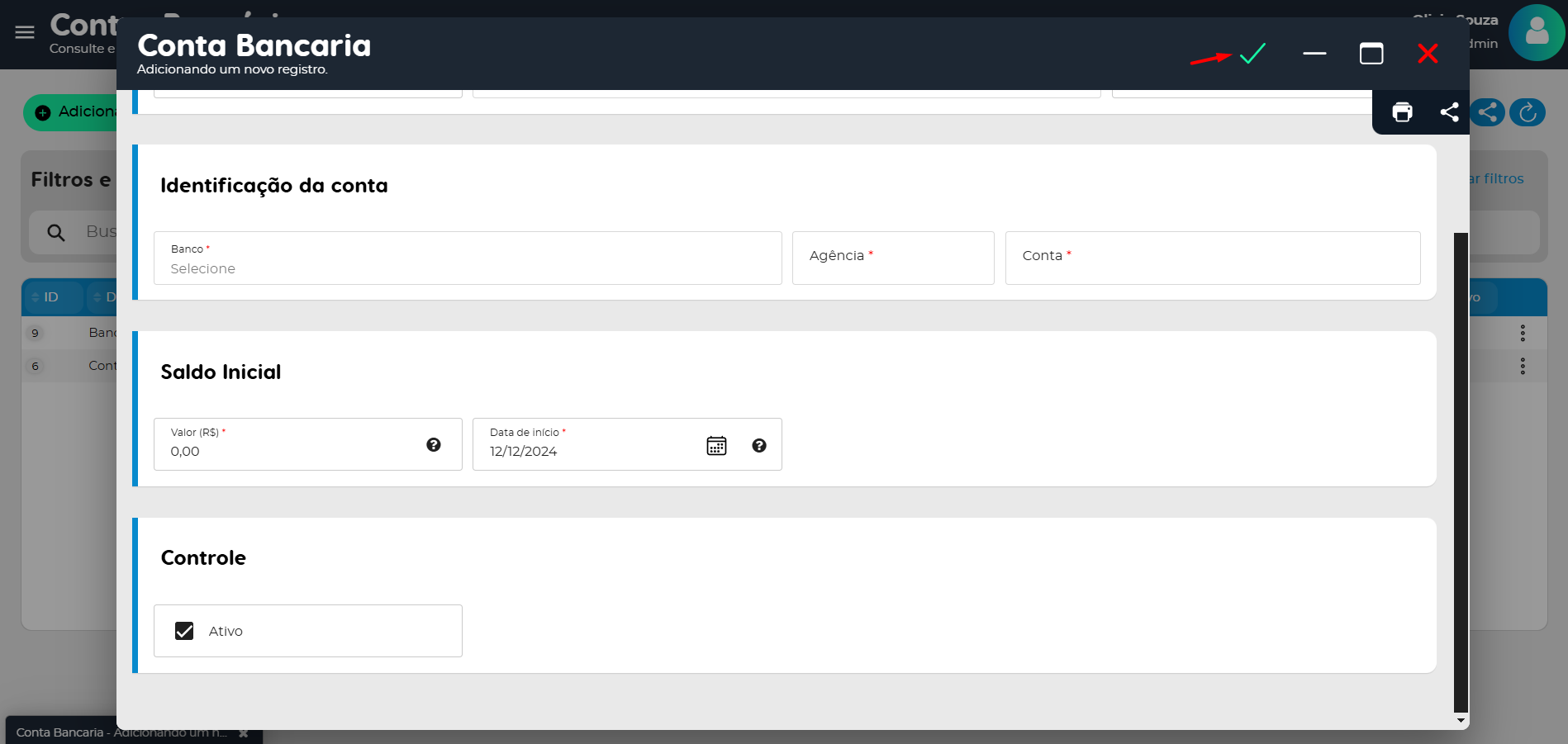The height and width of the screenshot is (744, 1568).
Task: Click the green confirm checkmark icon
Action: pyautogui.click(x=1252, y=54)
